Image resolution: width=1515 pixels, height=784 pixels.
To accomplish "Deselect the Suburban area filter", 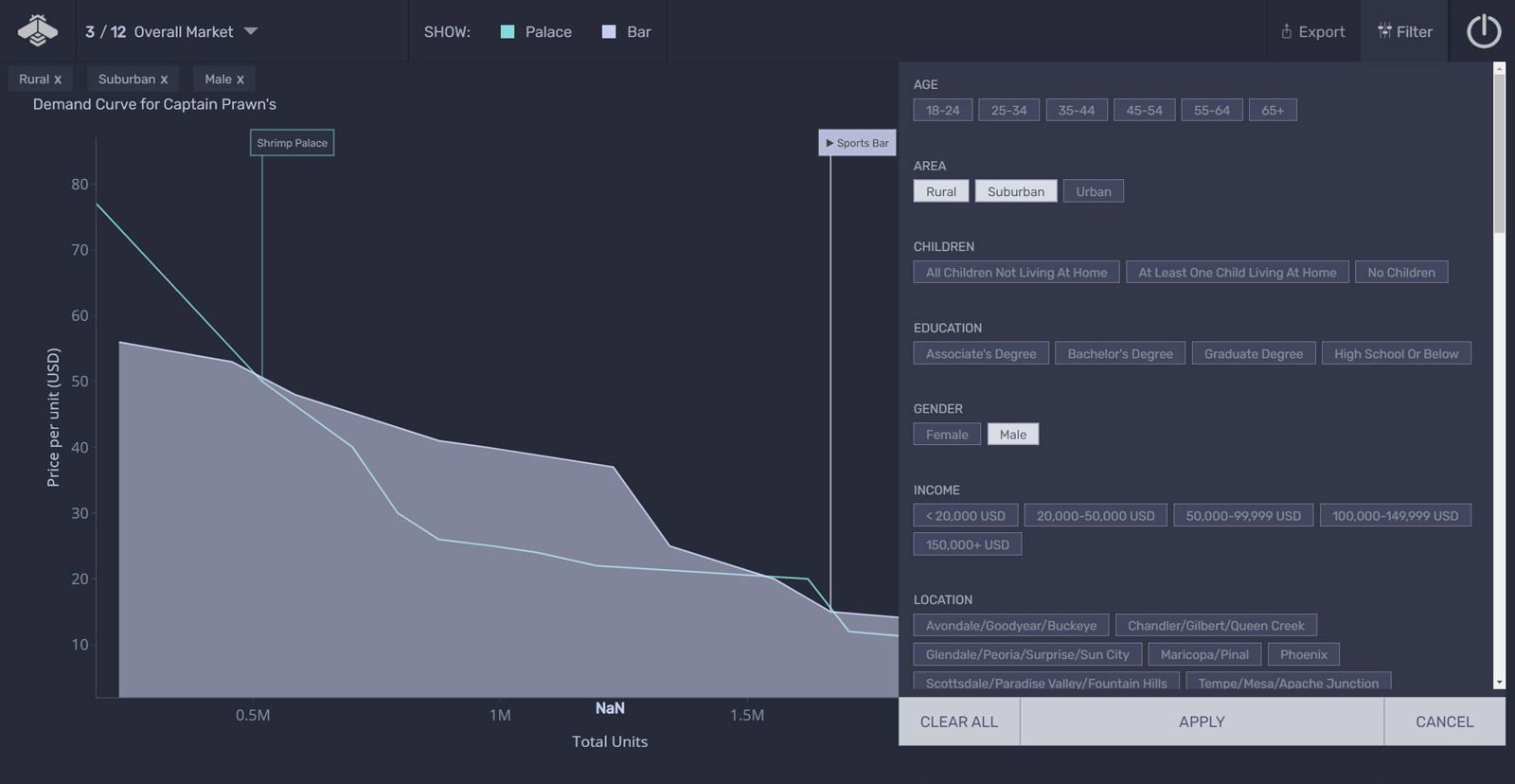I will pyautogui.click(x=1016, y=191).
